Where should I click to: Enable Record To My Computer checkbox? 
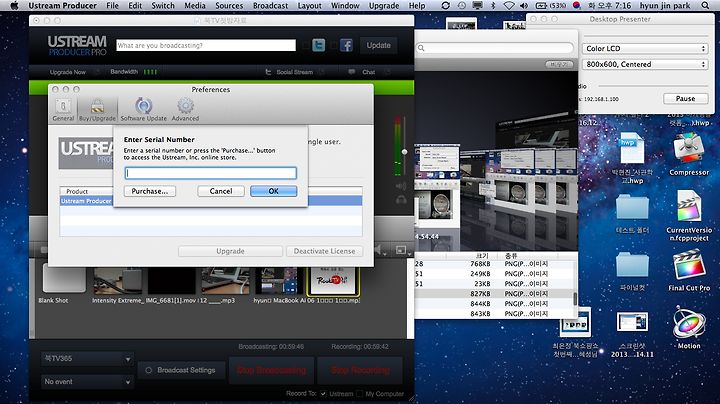tap(360, 393)
